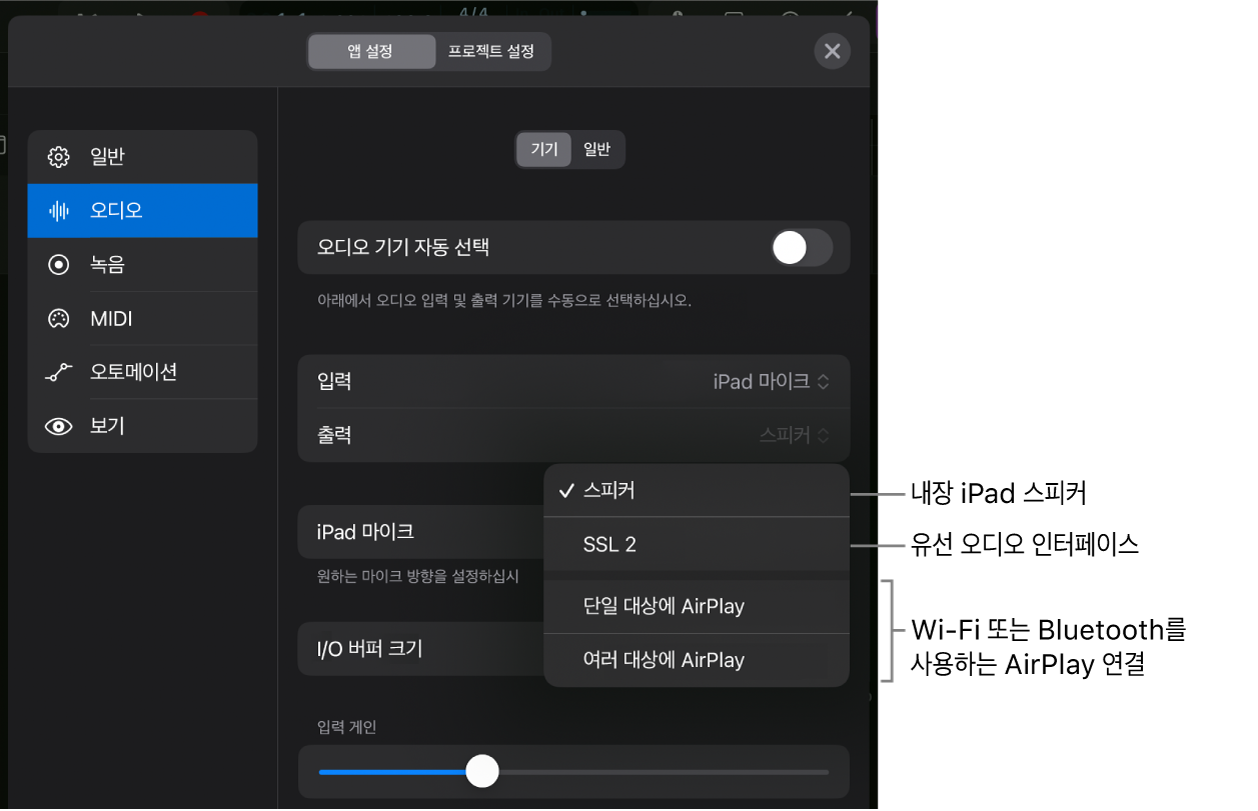Choose 단일 대상에 AirPlay output
The width and height of the screenshot is (1258, 811).
697,605
